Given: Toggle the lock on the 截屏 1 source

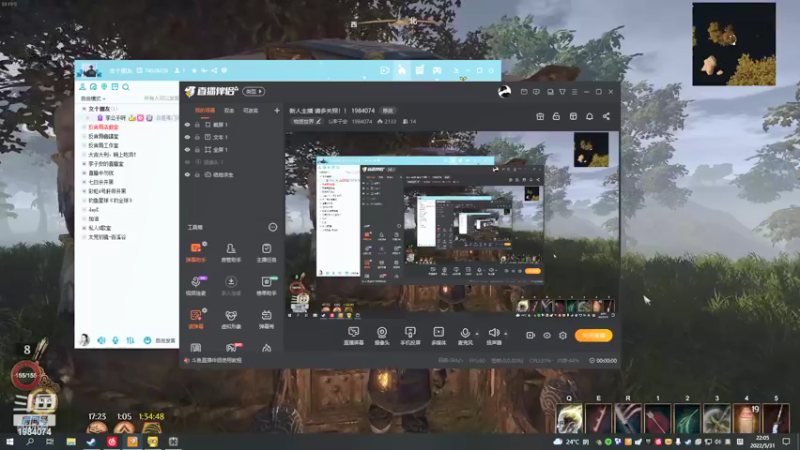Looking at the screenshot, I should tap(197, 124).
